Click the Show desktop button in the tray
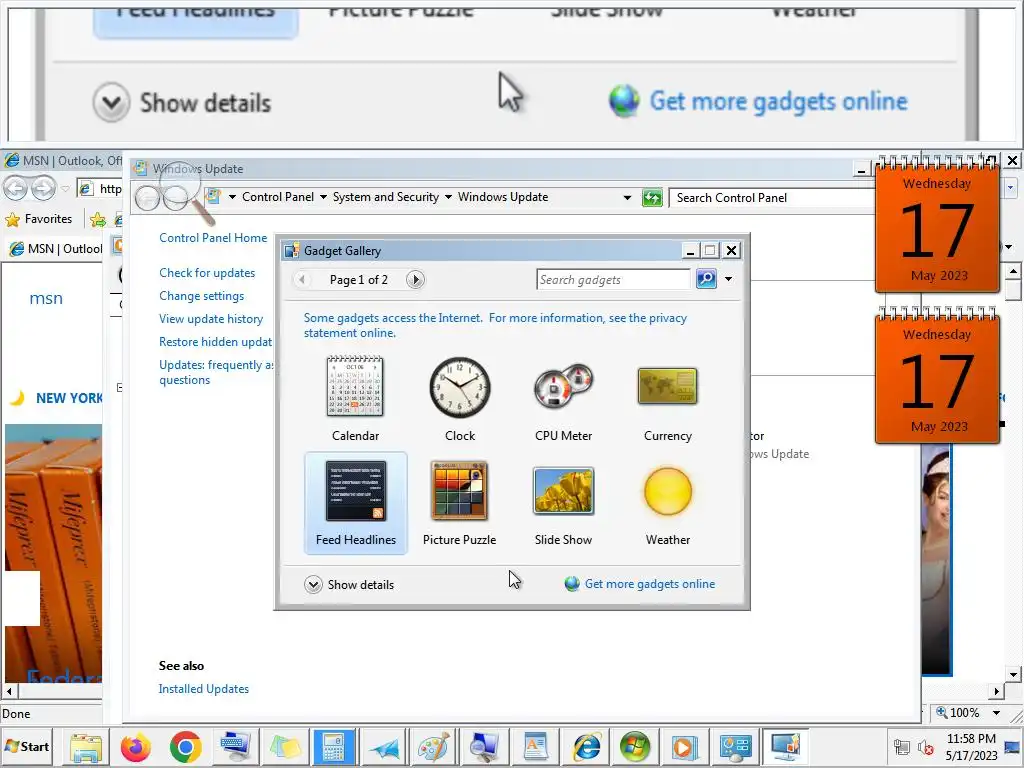Viewport: 1024px width, 768px height. tap(1014, 746)
